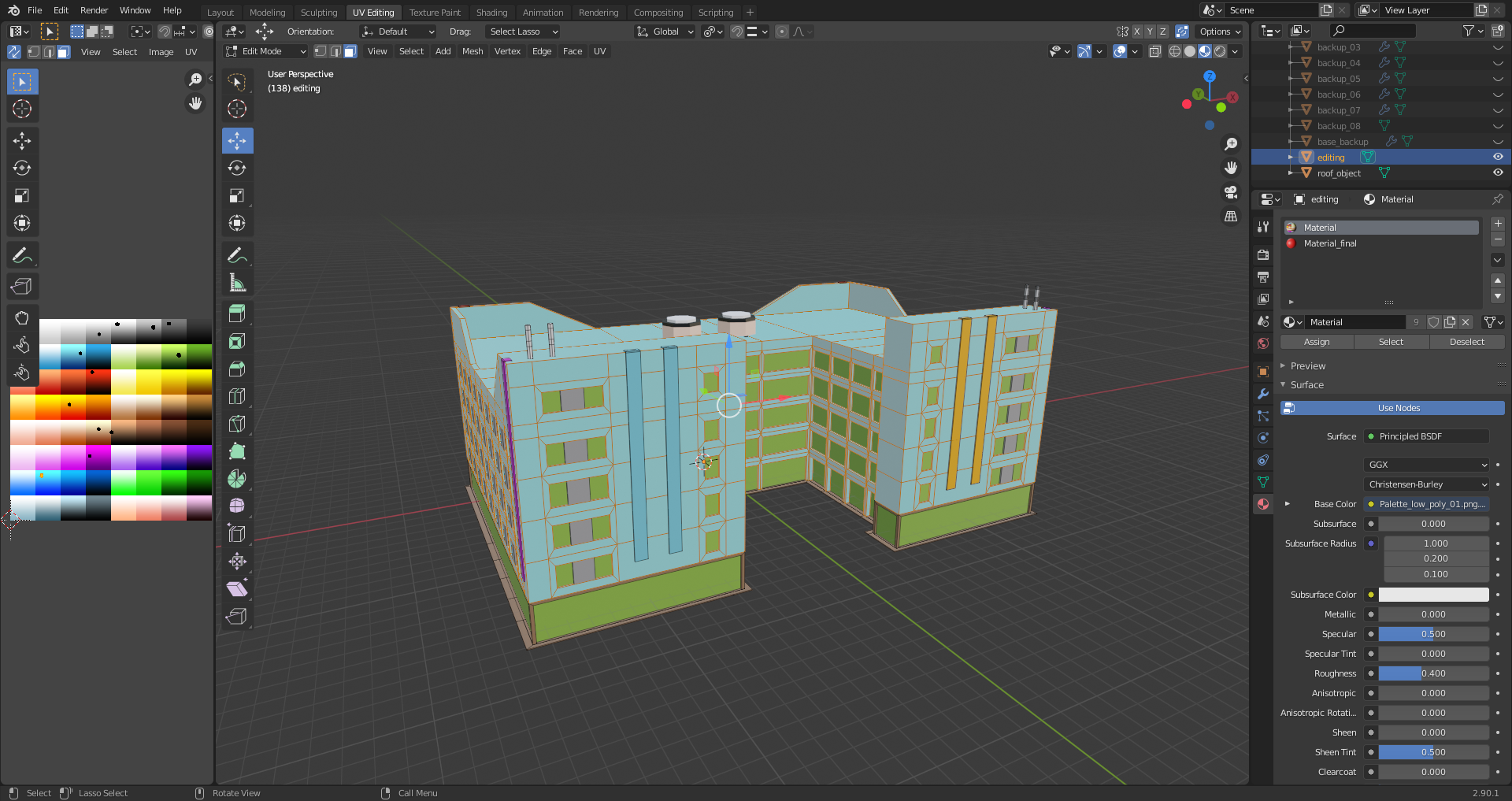
Task: Select the Annotate tool in 3D viewport toolbar
Action: [237, 255]
